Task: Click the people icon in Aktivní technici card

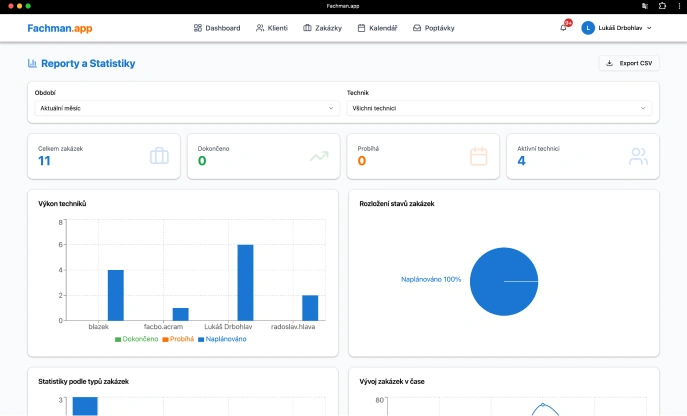Action: pos(638,156)
